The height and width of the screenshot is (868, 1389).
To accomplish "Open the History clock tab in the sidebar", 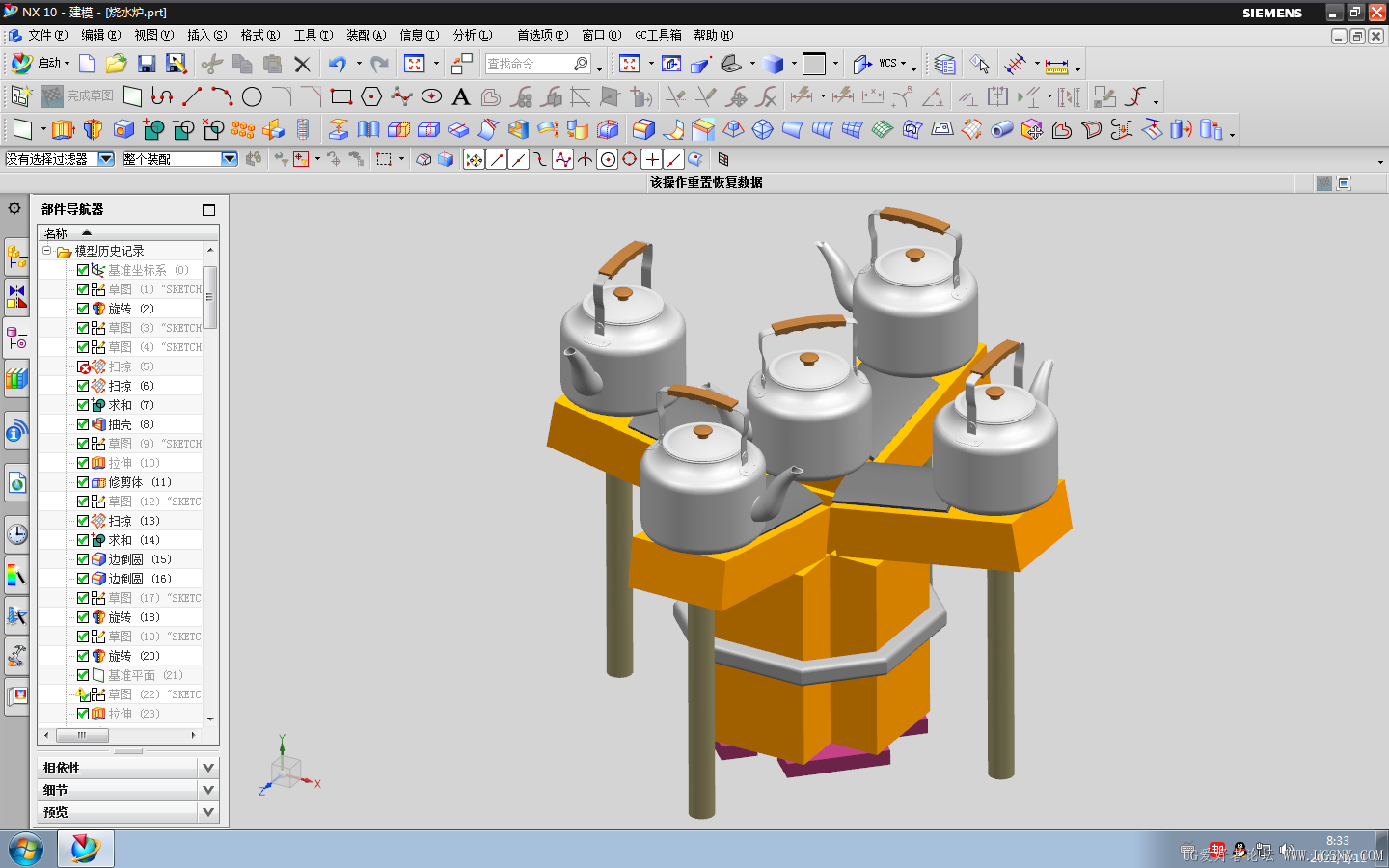I will click(x=16, y=533).
